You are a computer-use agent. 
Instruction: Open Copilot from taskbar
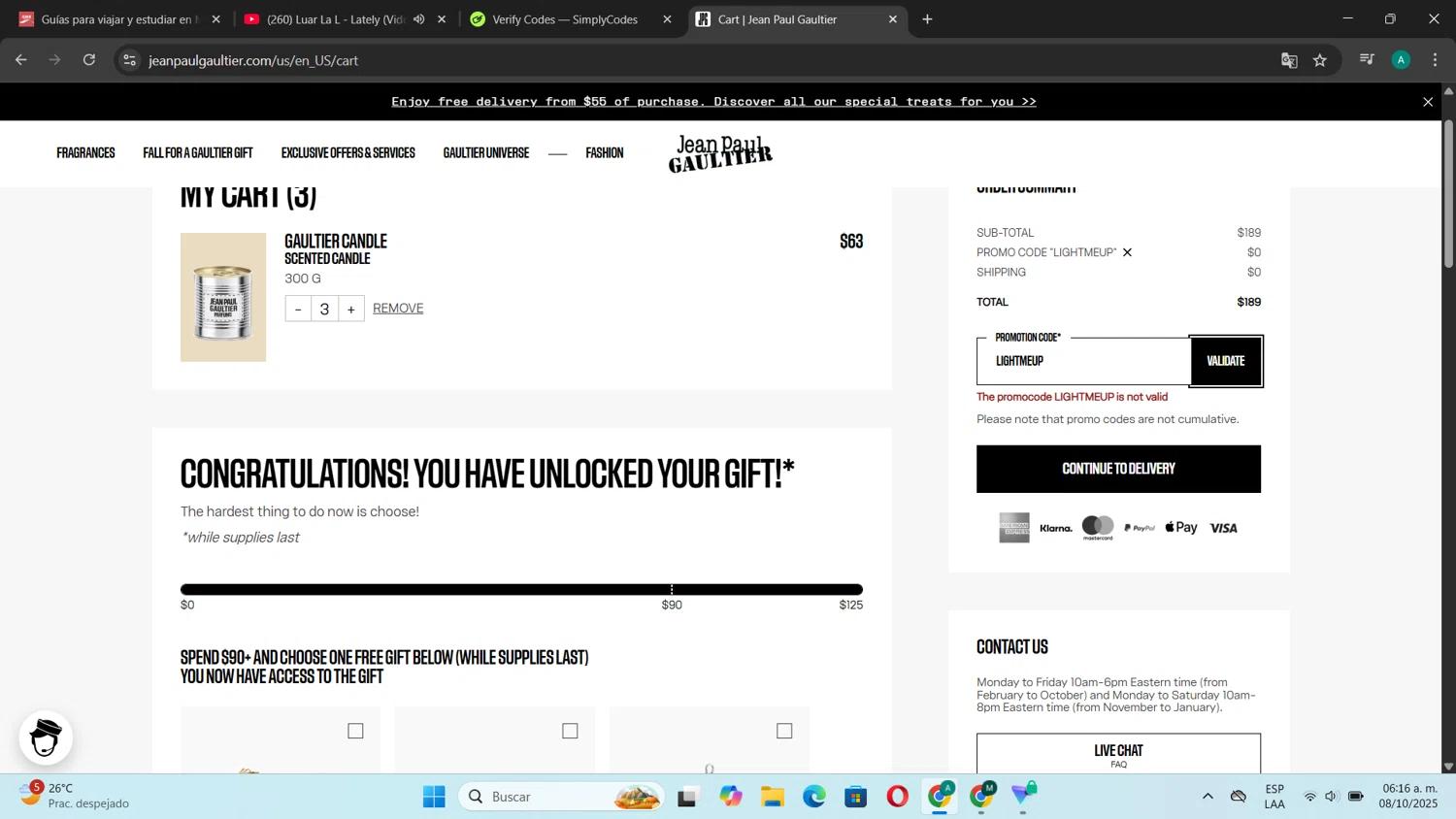[x=730, y=797]
